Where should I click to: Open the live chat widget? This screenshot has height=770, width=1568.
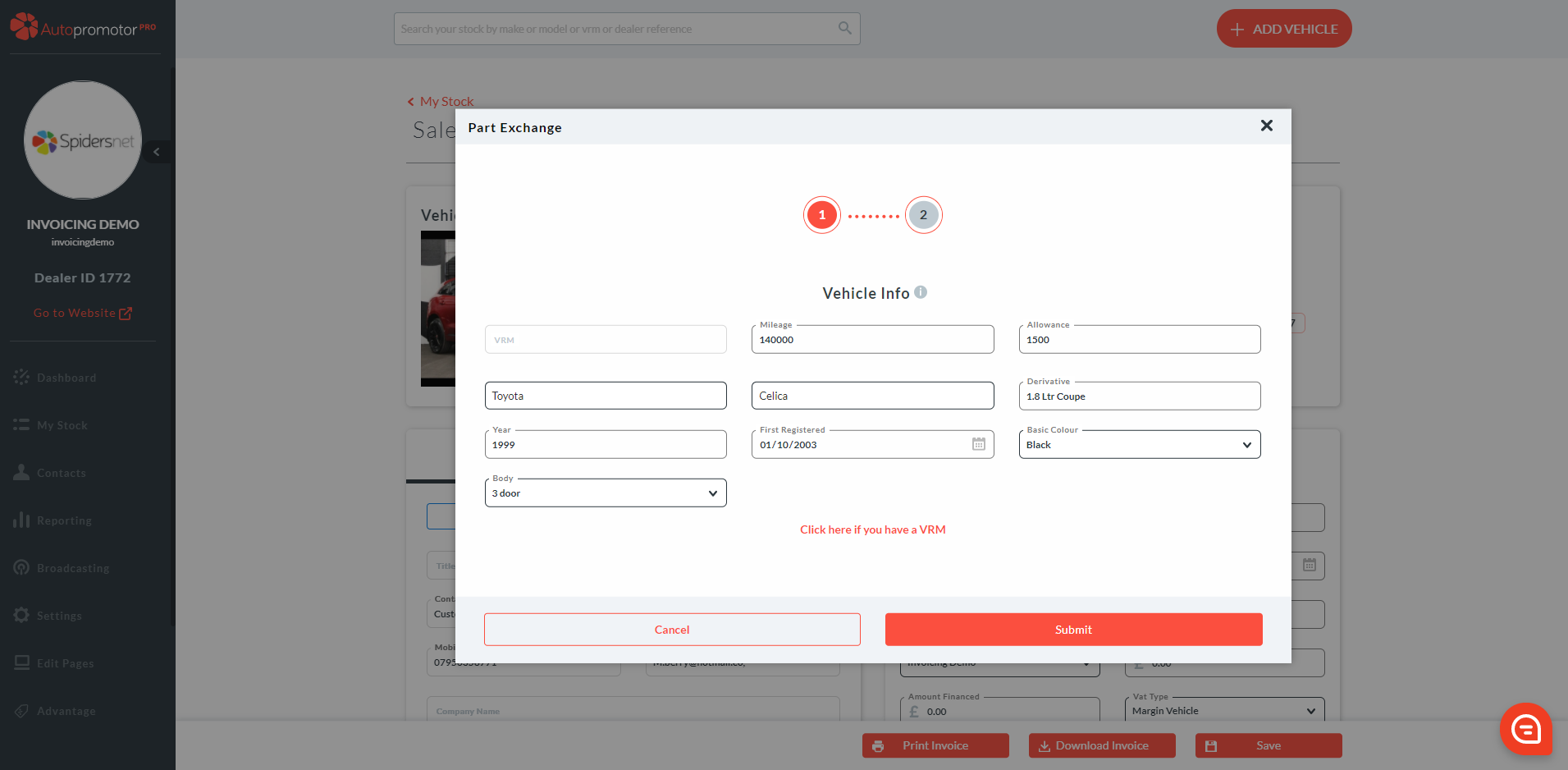point(1525,728)
